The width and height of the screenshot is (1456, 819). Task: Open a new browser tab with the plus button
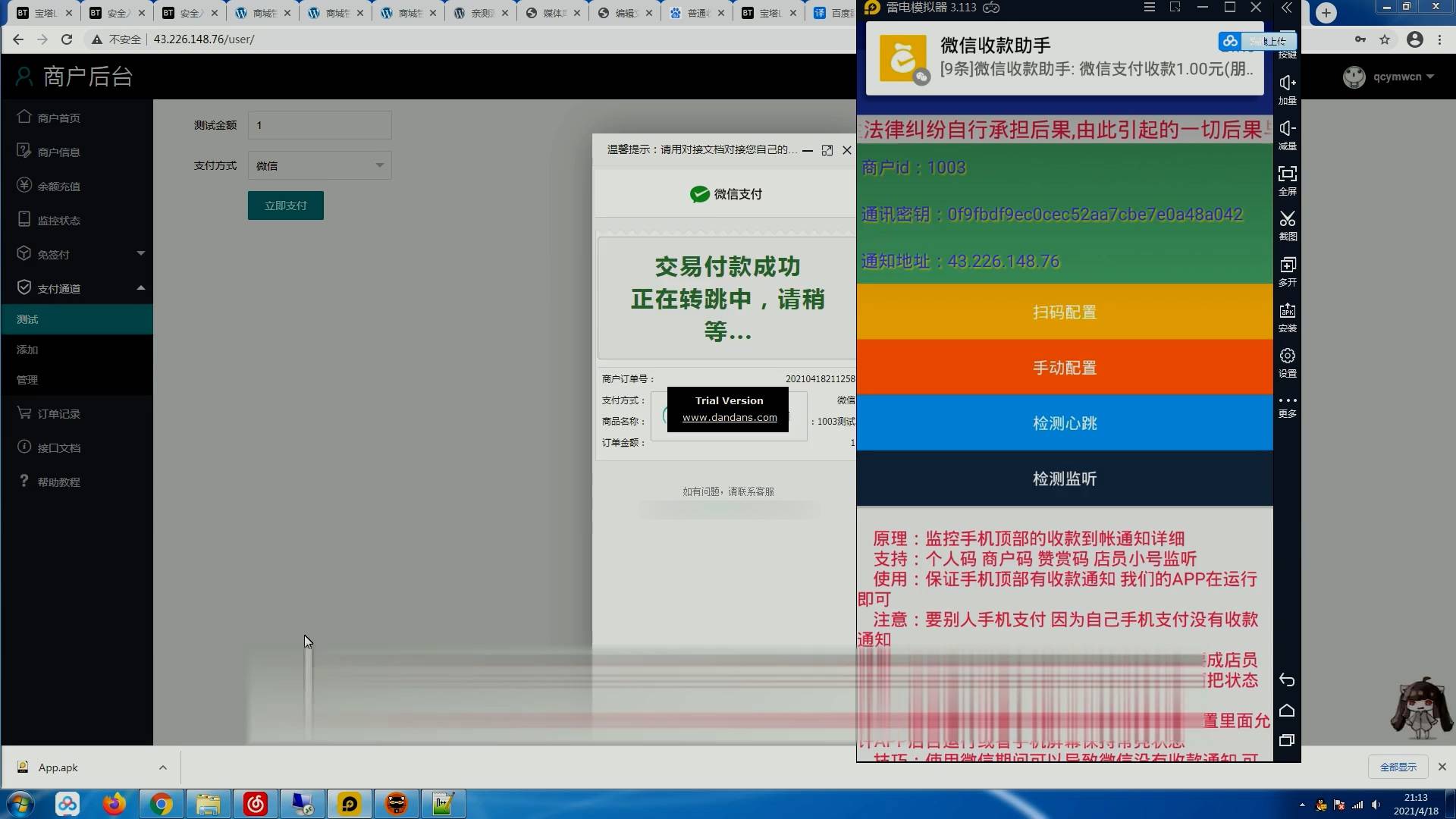(x=1326, y=13)
